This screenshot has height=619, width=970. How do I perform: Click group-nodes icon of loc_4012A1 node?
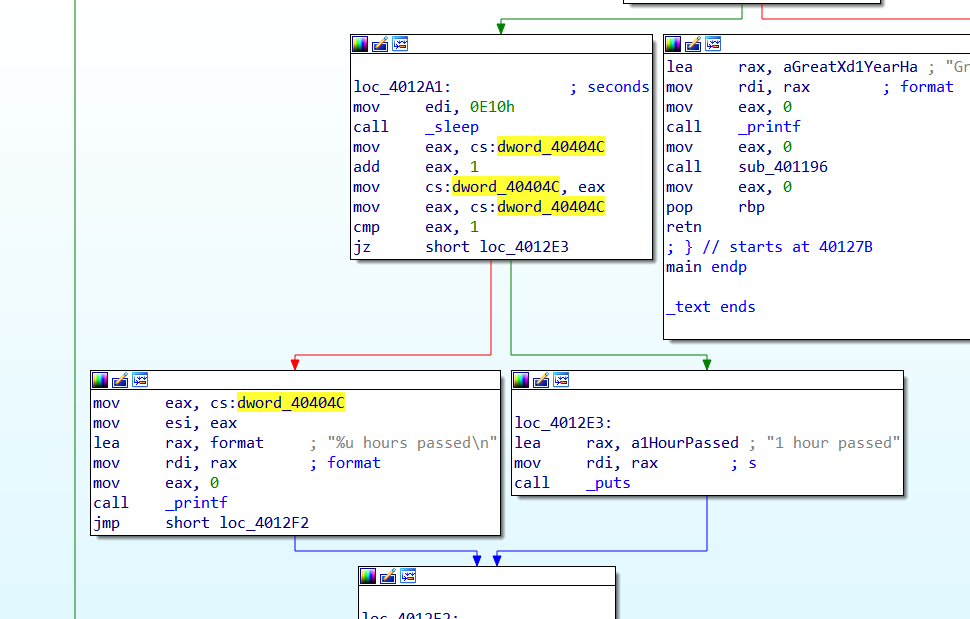coord(400,44)
